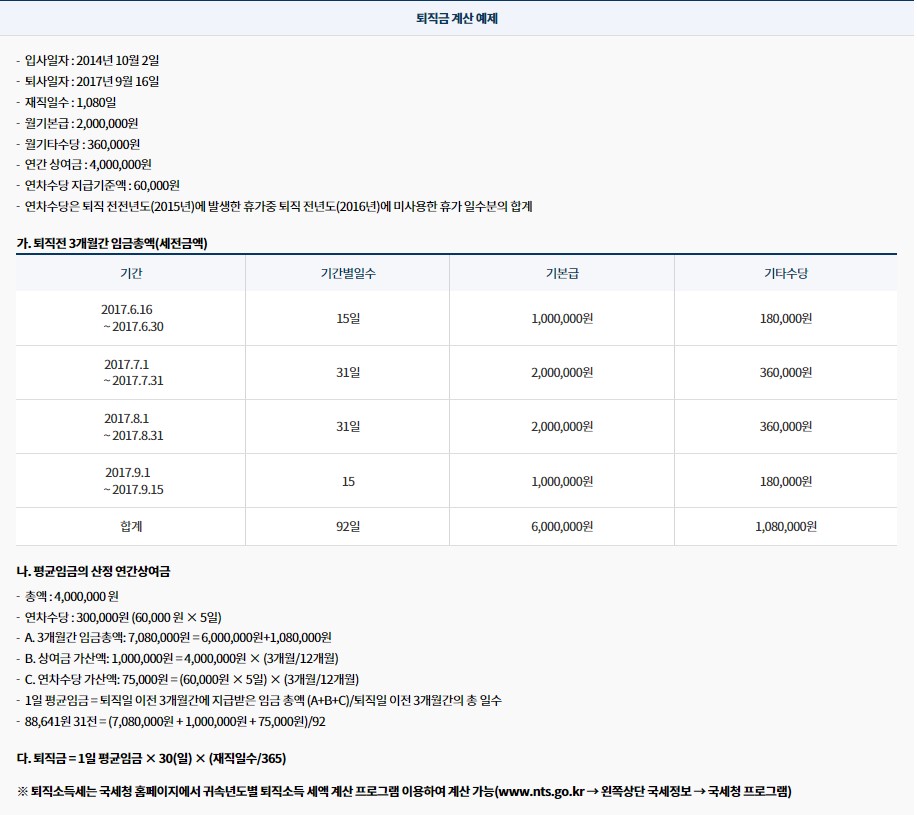Click the "1일 평균임금 =" formula line

click(263, 700)
